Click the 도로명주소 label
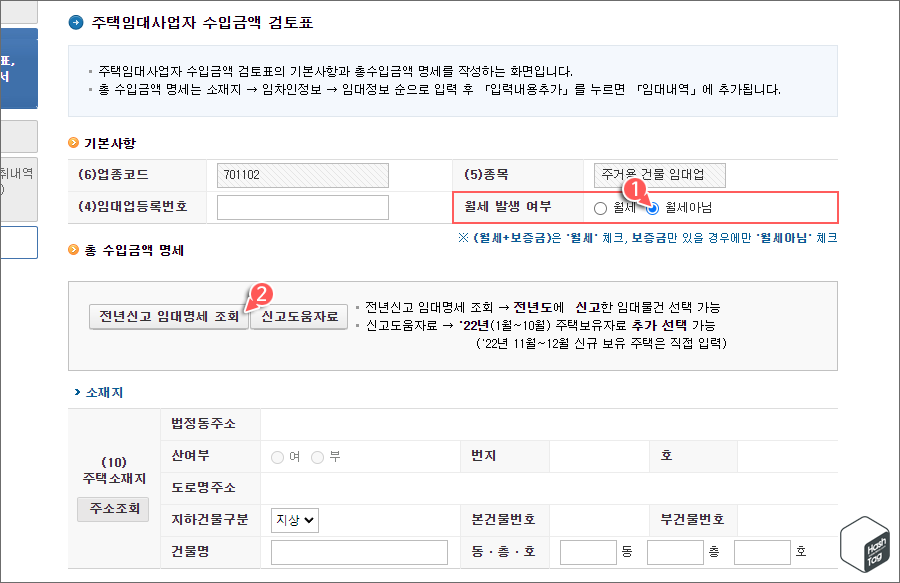 point(204,488)
